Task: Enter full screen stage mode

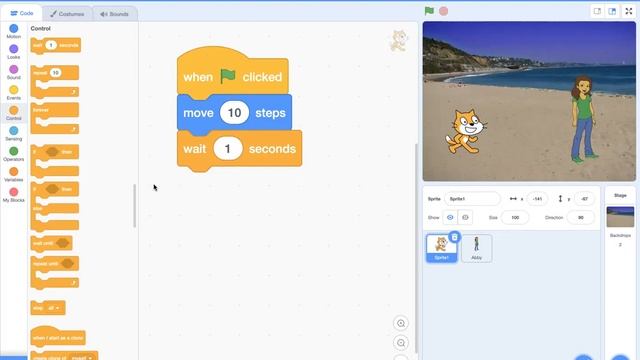Action: pos(629,11)
